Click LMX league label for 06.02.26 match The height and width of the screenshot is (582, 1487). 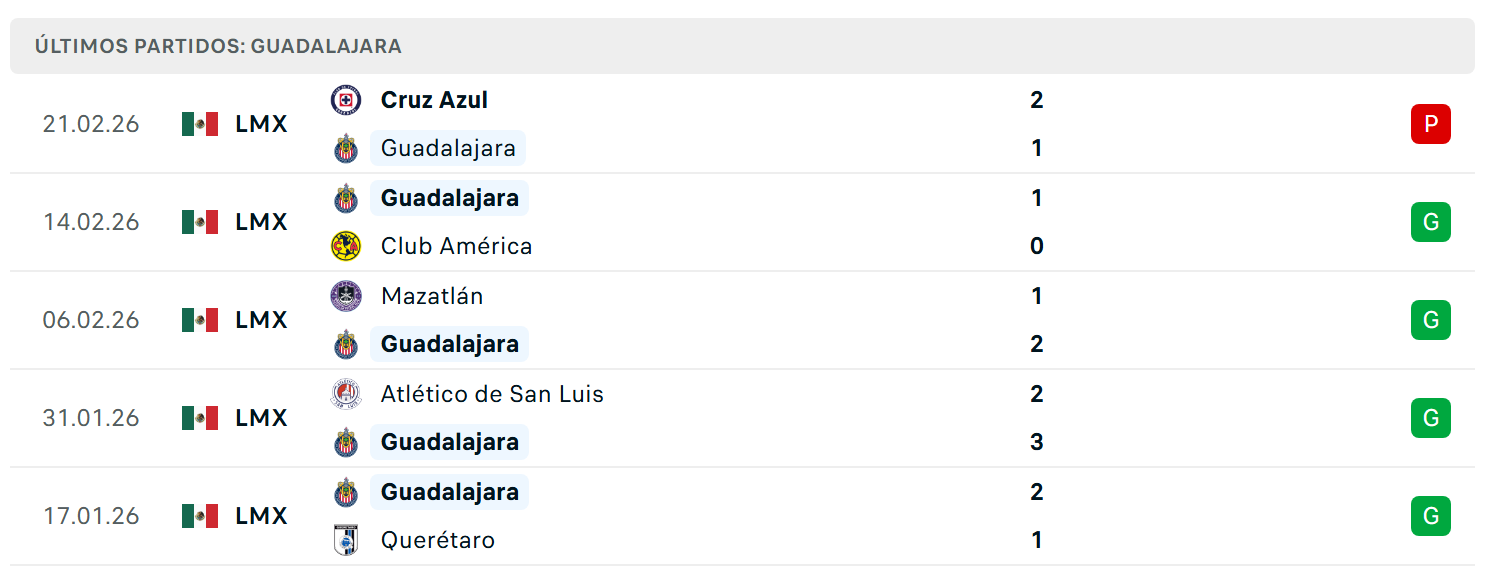(262, 320)
